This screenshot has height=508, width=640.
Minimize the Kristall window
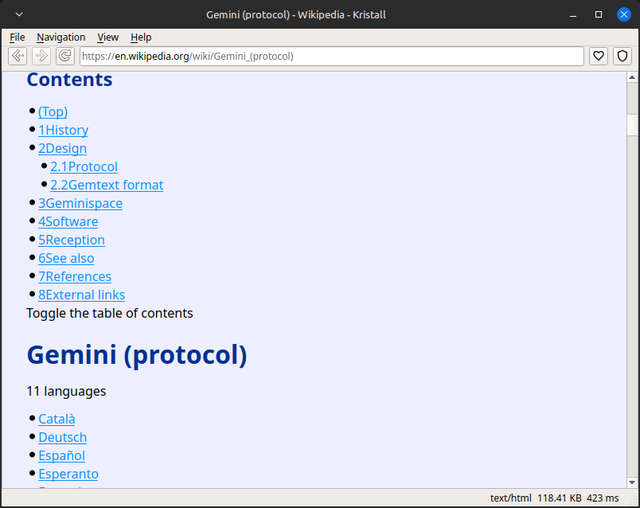coord(573,15)
